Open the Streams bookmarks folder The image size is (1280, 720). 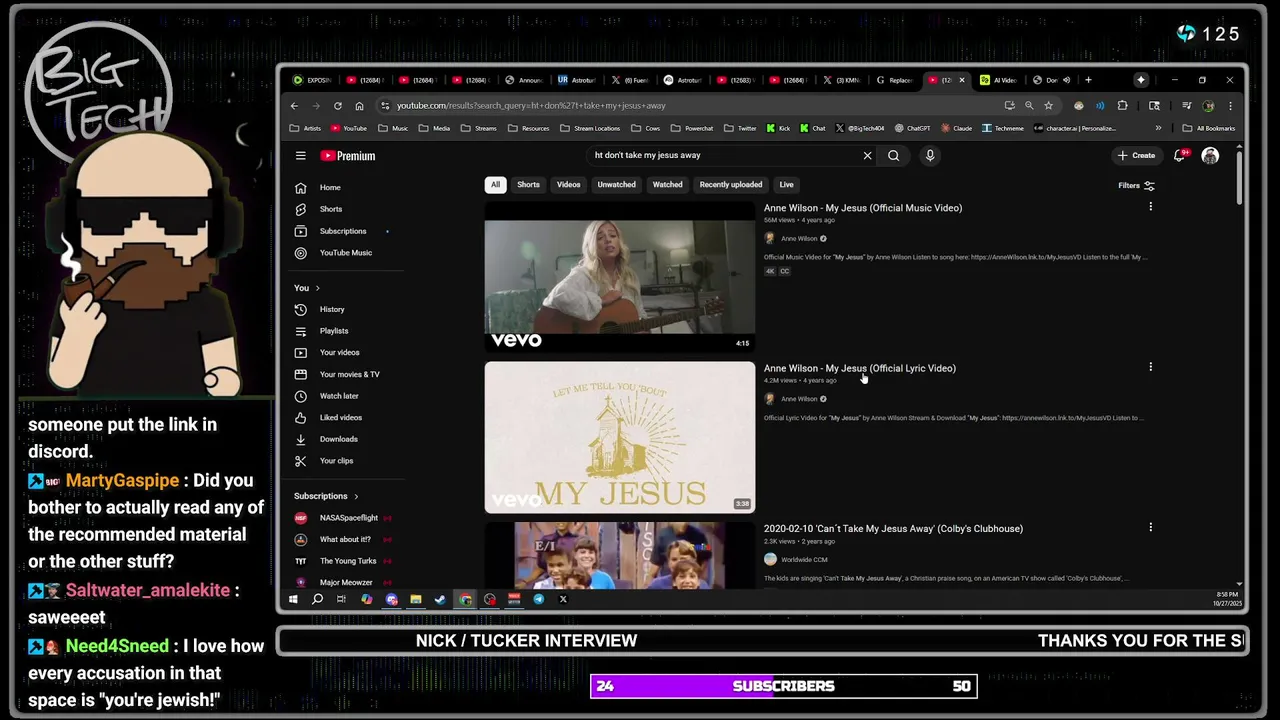pos(478,128)
